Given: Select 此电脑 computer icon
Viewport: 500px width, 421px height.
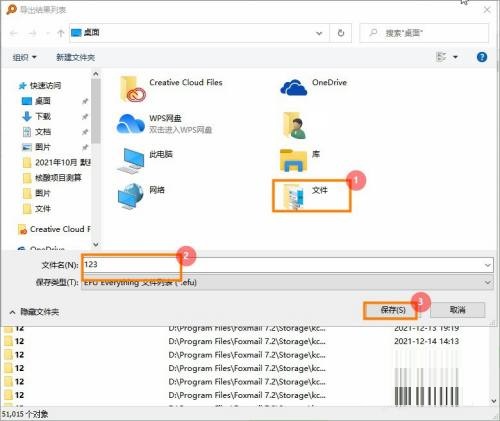Looking at the screenshot, I should coord(131,161).
